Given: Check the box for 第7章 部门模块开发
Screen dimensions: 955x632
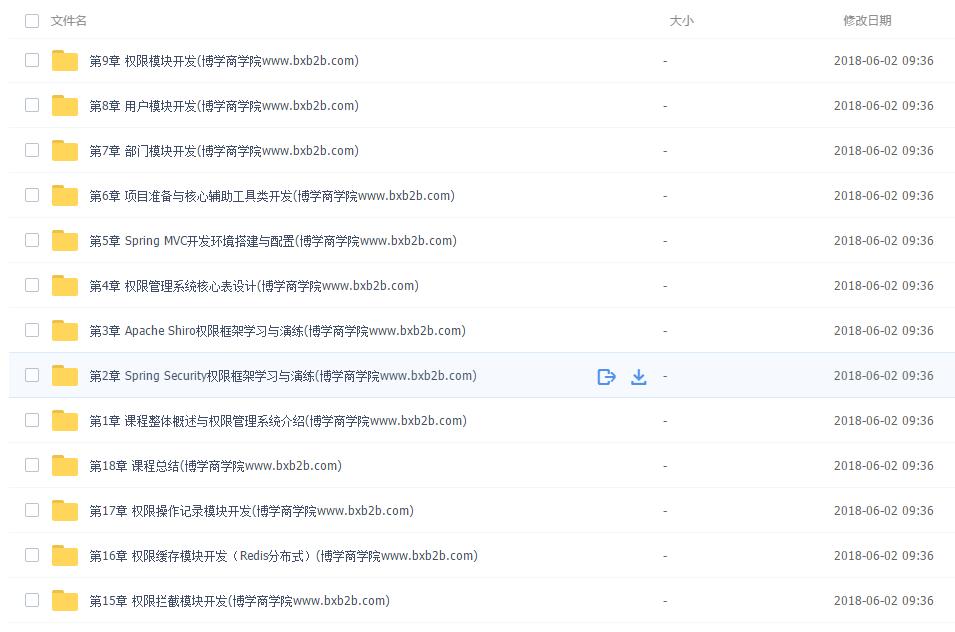Looking at the screenshot, I should click(32, 150).
